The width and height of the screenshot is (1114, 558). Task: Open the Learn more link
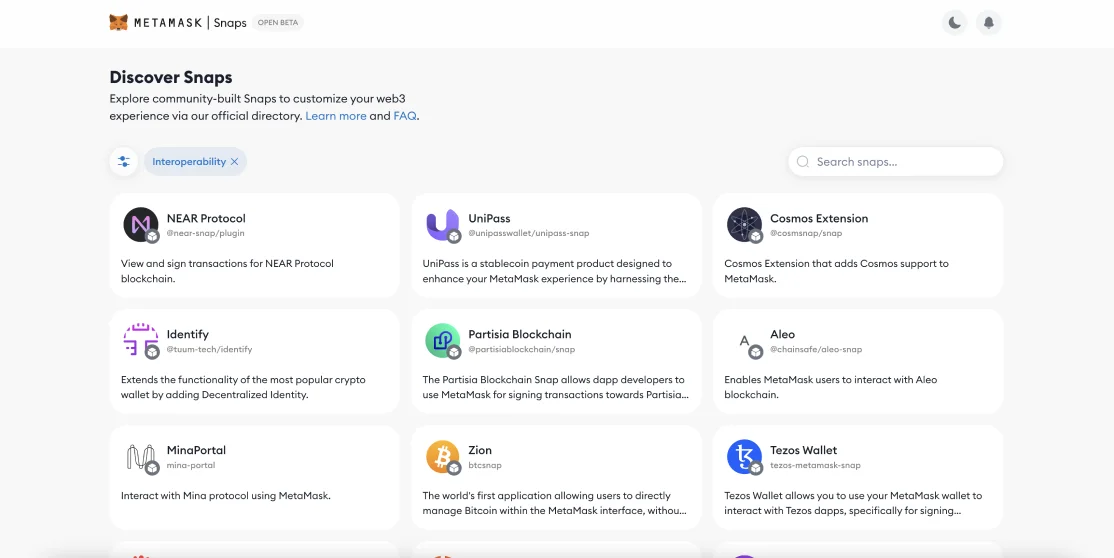336,116
